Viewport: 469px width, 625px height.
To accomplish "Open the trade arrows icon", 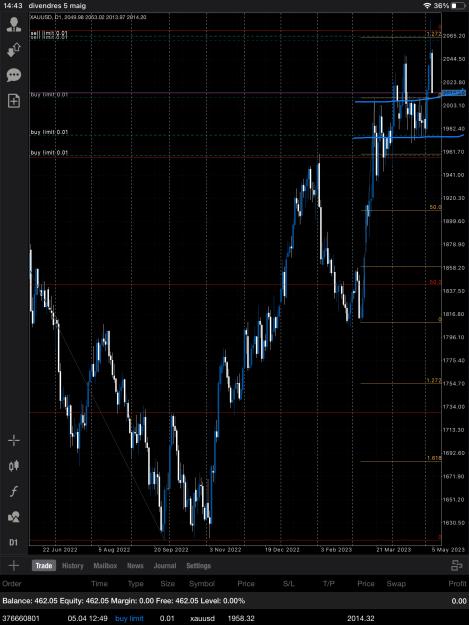I will click(x=14, y=50).
